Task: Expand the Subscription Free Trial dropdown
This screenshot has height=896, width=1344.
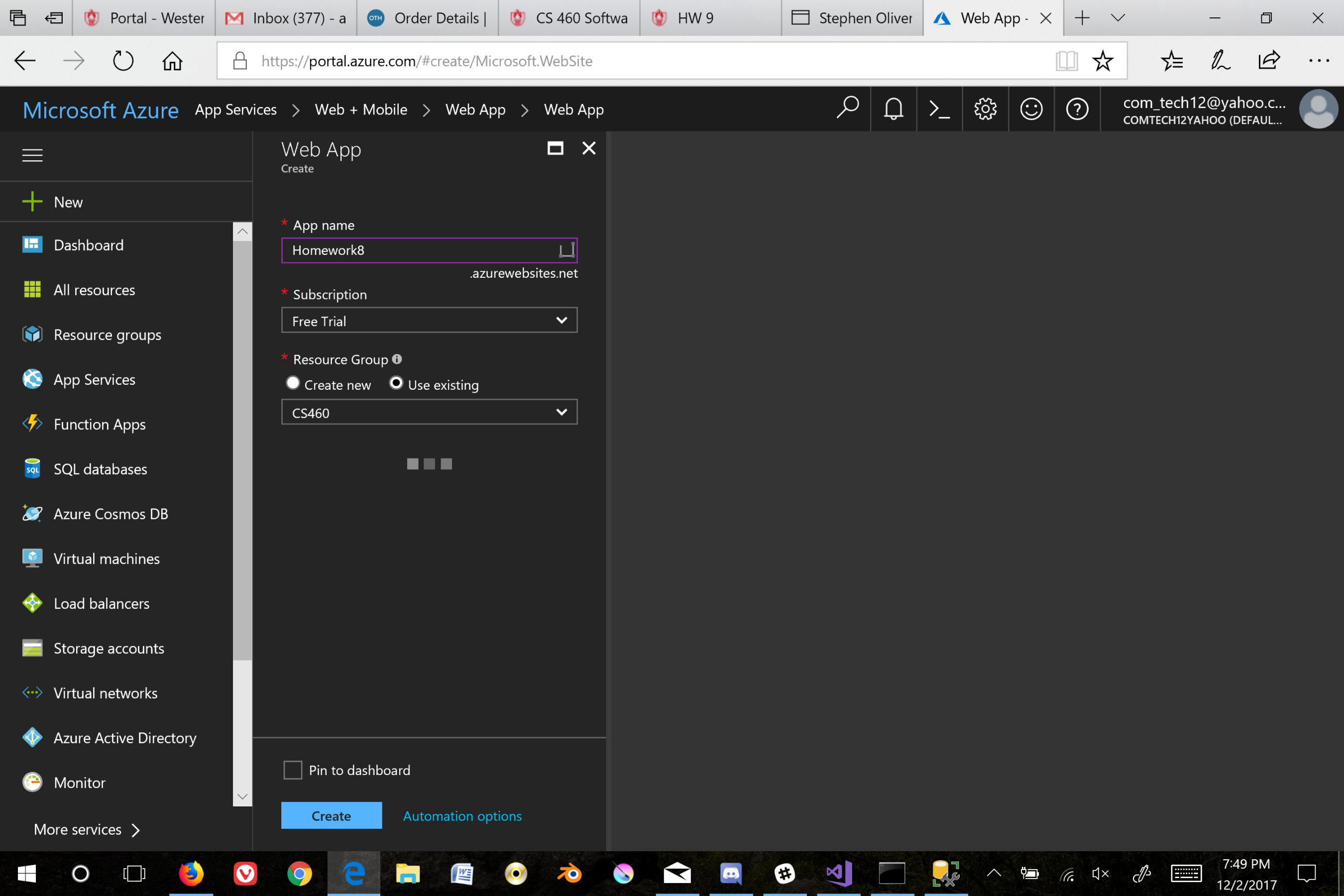Action: [429, 321]
